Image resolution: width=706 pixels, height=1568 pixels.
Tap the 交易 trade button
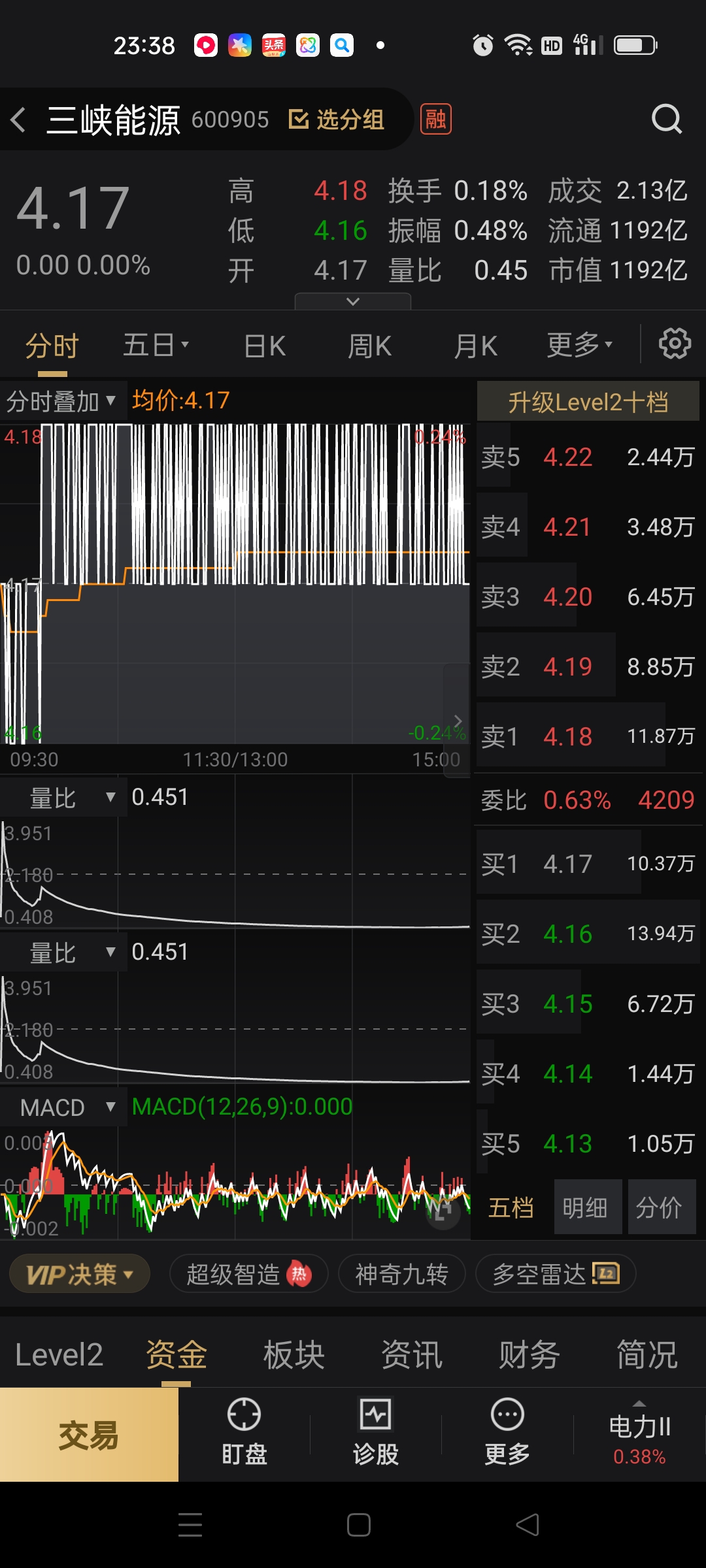pos(89,1435)
